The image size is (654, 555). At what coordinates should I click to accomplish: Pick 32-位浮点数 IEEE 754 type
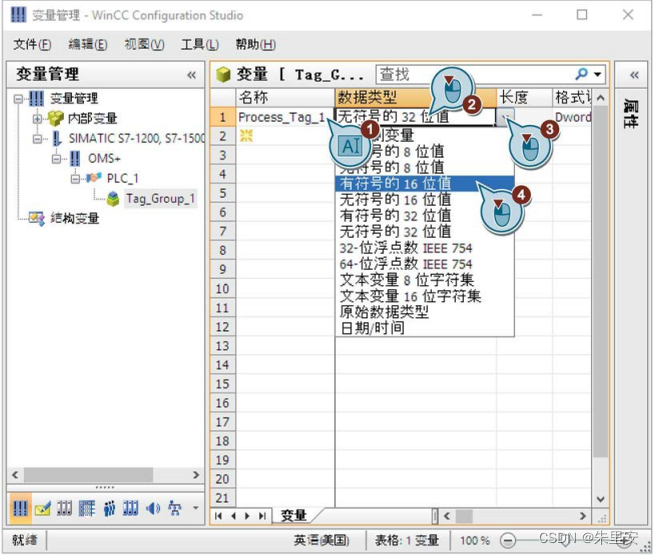point(424,248)
